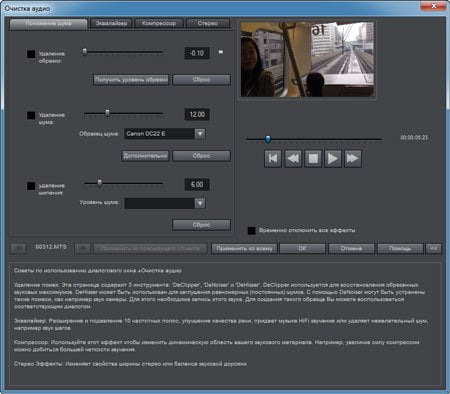Stop the preview playback
The width and height of the screenshot is (450, 394).
[313, 158]
